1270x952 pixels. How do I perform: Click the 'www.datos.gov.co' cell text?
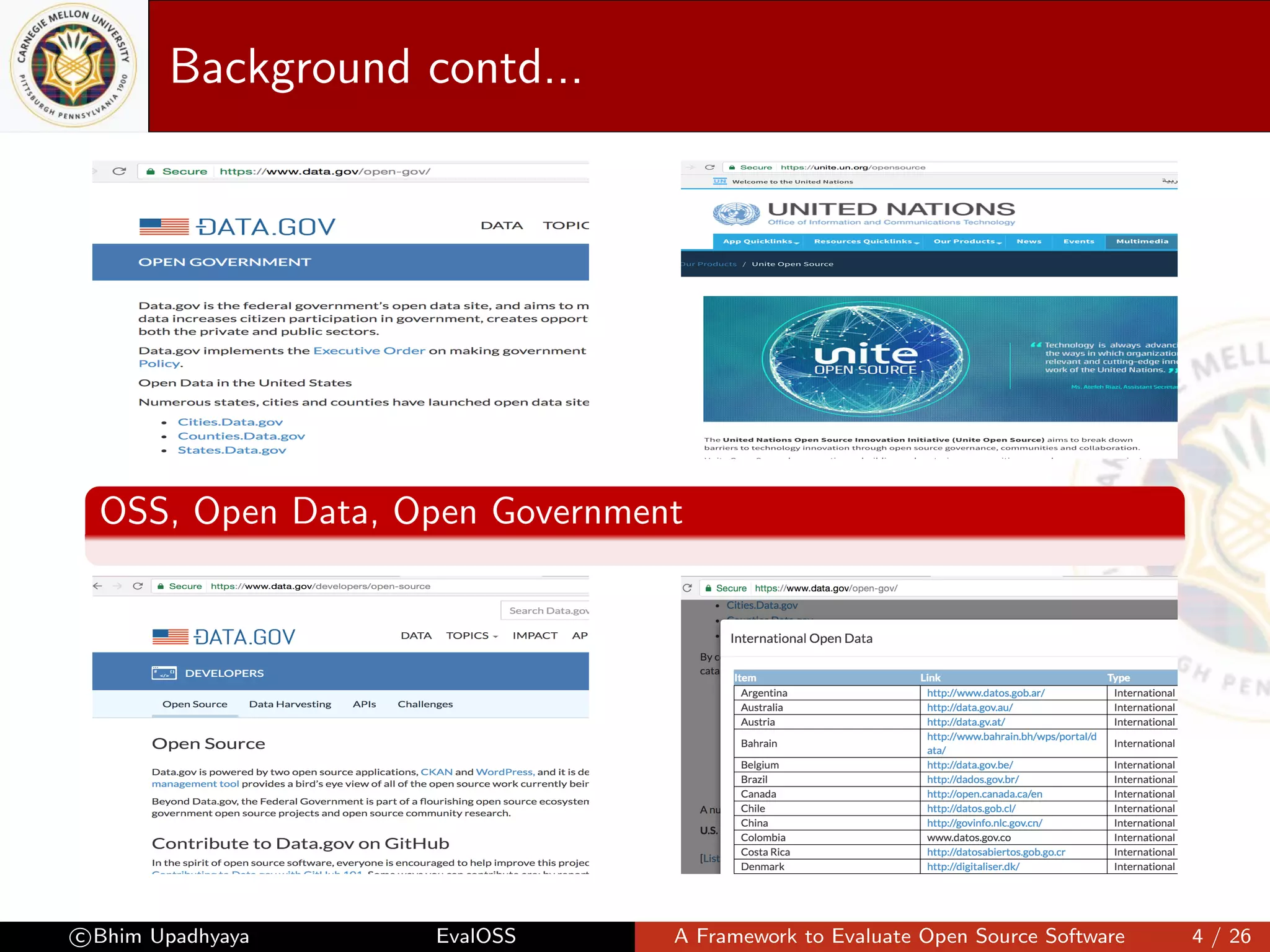coord(969,838)
